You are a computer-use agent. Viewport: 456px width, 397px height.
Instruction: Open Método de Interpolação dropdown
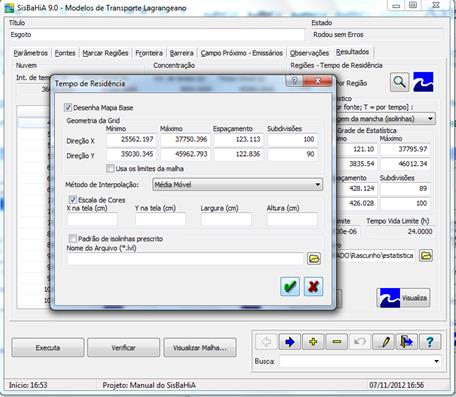(x=238, y=184)
